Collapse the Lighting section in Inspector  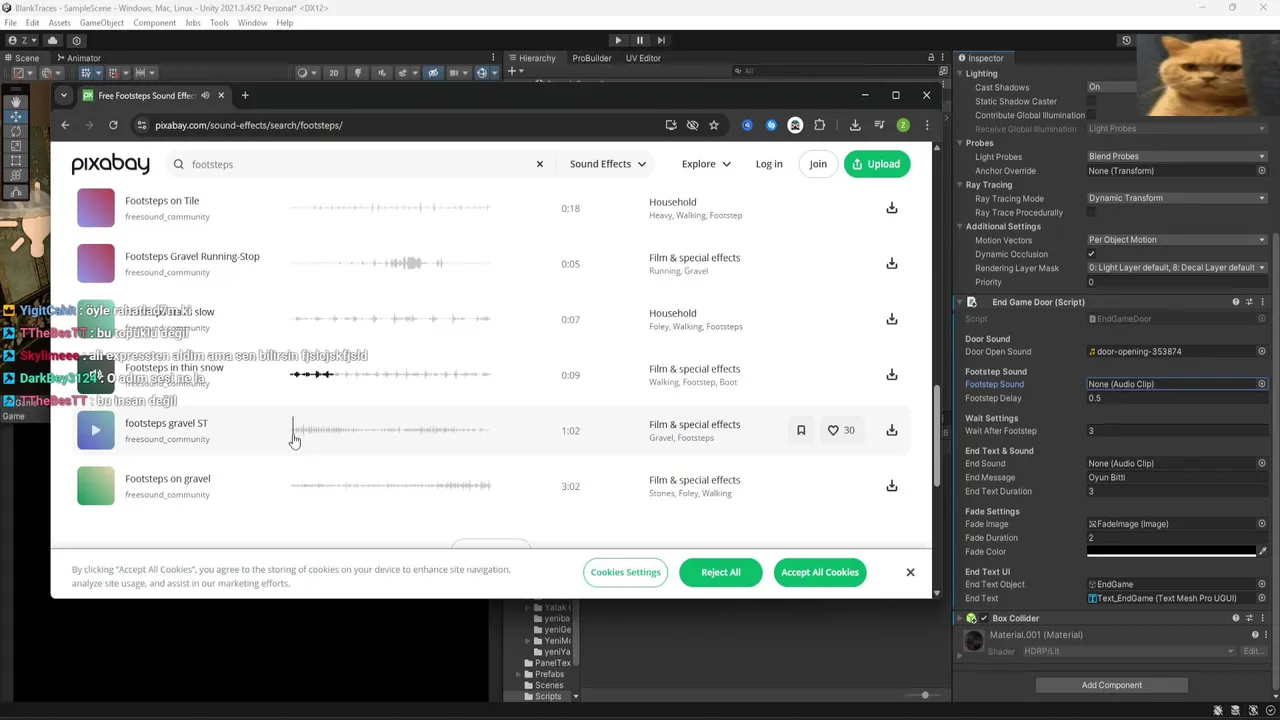tap(960, 74)
